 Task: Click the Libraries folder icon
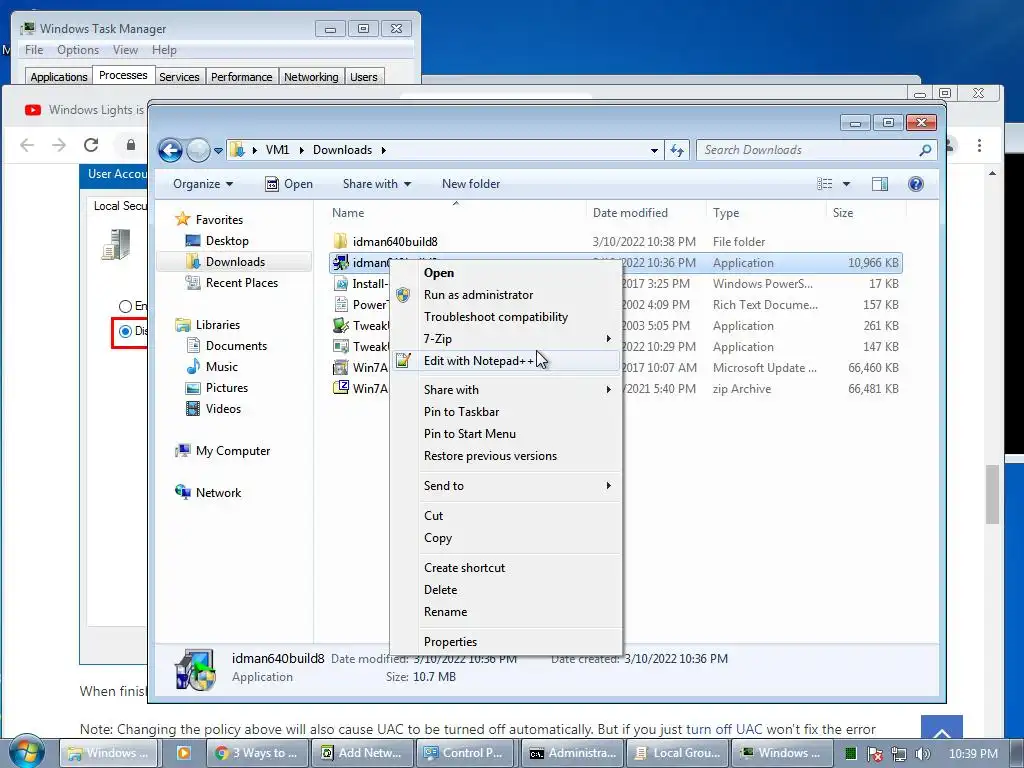(x=183, y=325)
